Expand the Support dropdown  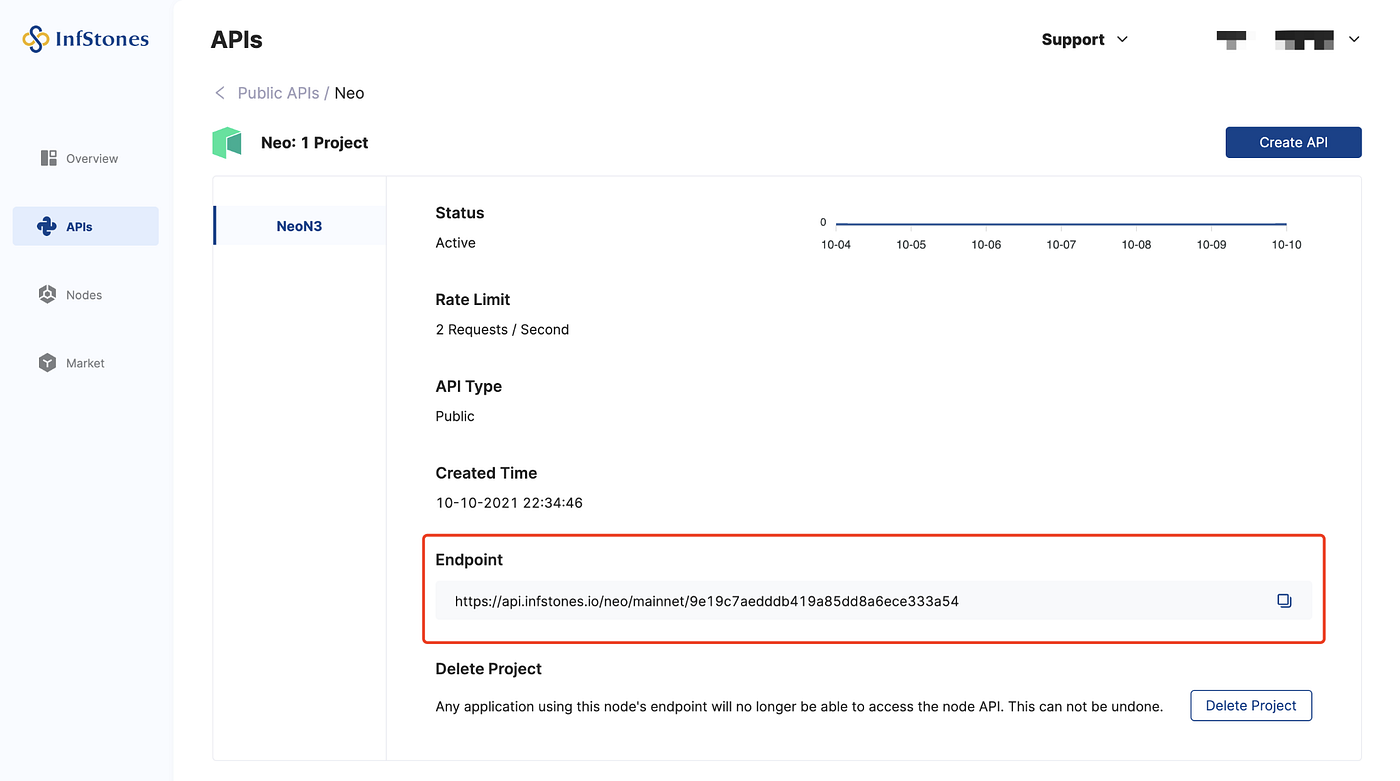1084,39
